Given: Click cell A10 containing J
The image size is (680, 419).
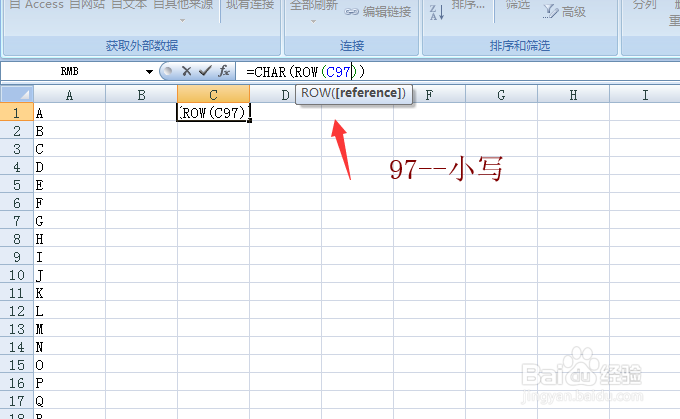Looking at the screenshot, I should pyautogui.click(x=69, y=275).
